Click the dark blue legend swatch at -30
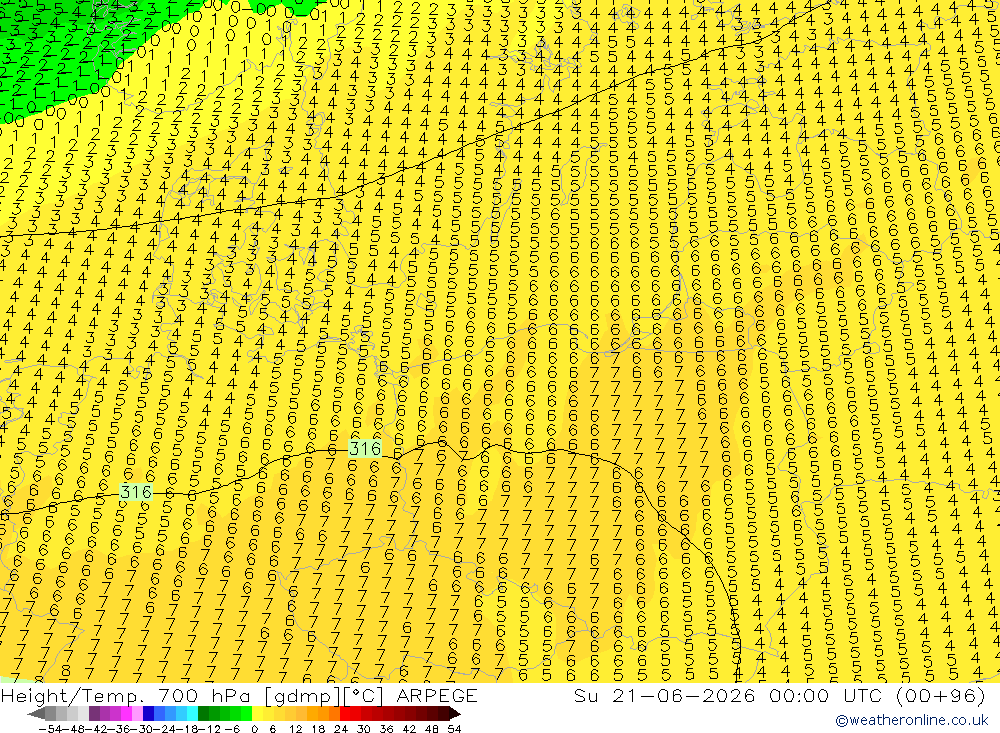1000x733 pixels. tap(148, 713)
